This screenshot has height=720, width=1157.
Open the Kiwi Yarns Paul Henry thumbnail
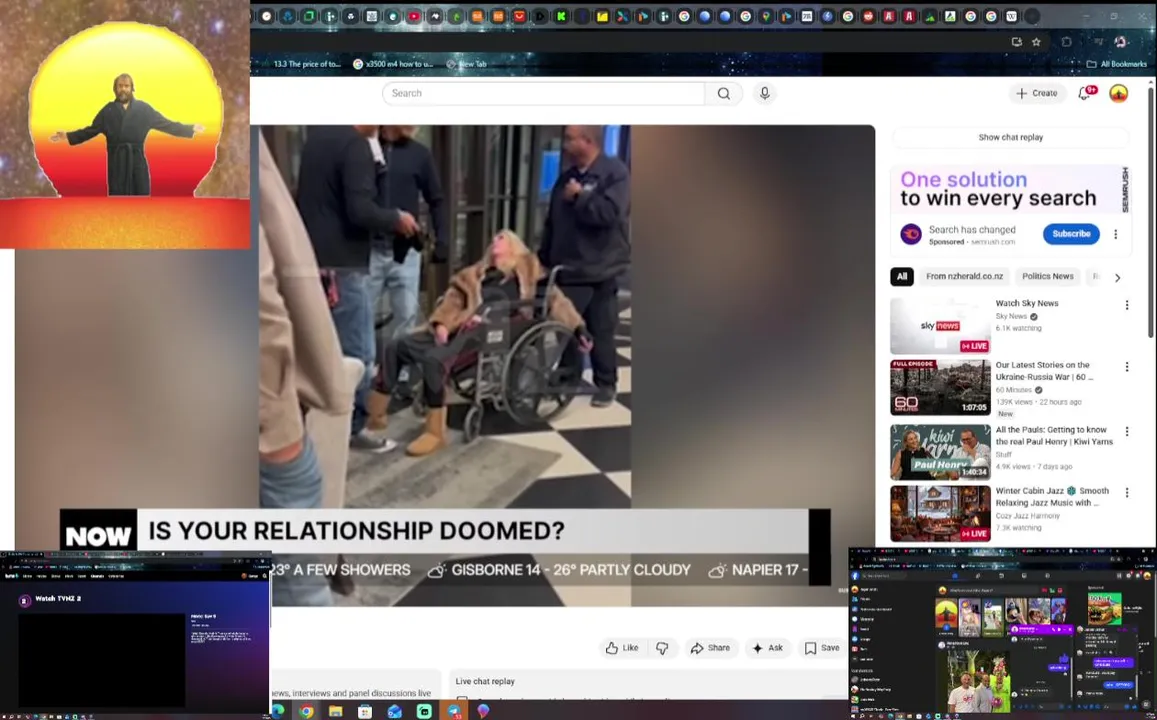tap(940, 451)
